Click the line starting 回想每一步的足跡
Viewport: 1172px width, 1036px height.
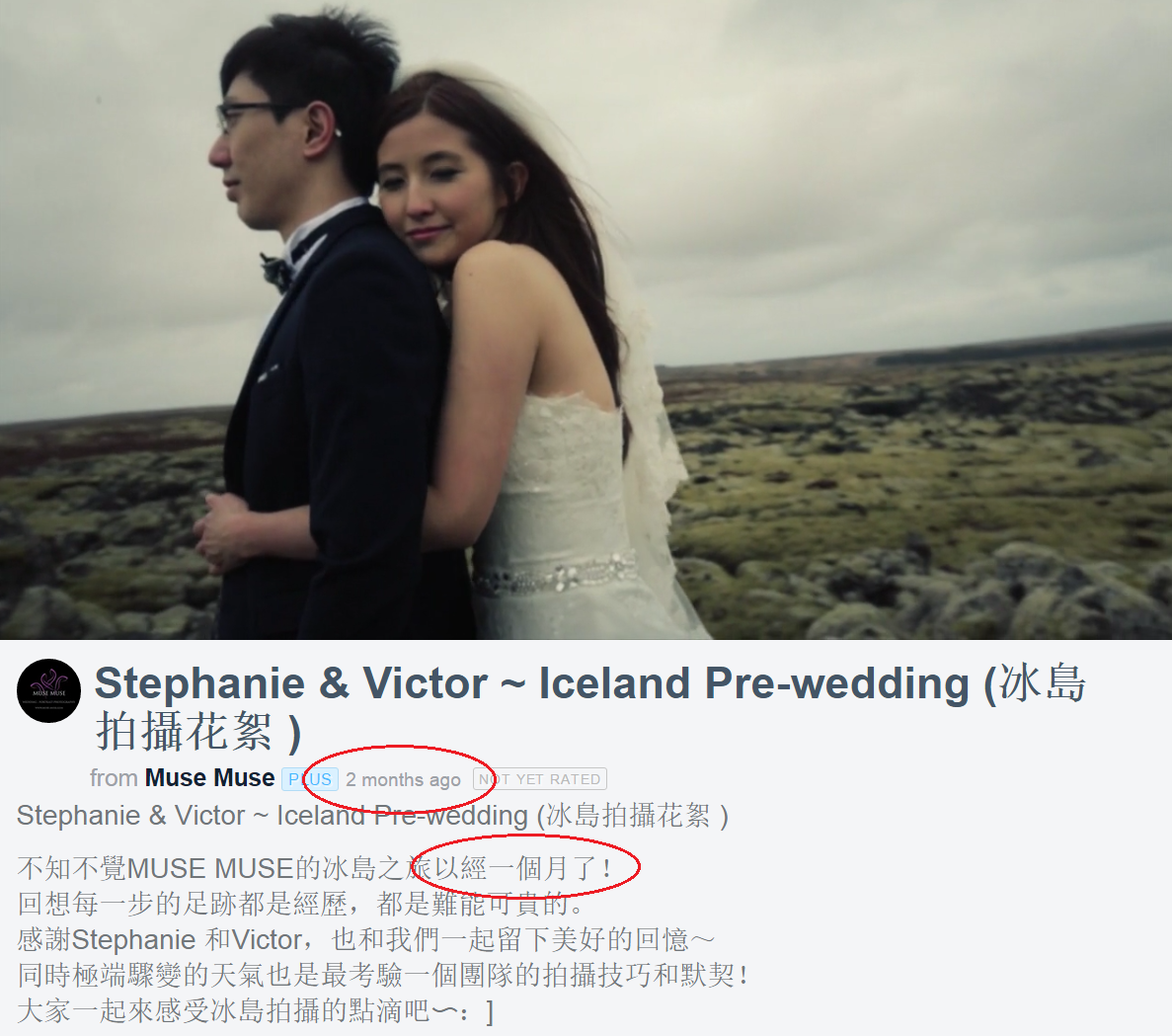[300, 905]
